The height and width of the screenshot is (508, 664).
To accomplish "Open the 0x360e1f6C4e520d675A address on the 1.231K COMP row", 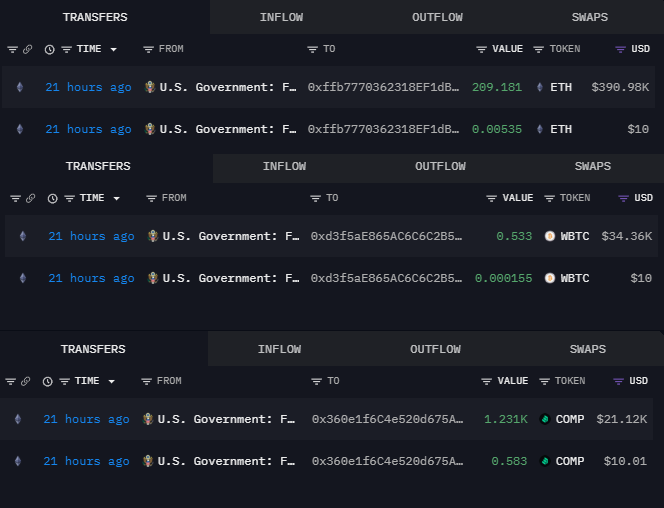I will [x=387, y=419].
